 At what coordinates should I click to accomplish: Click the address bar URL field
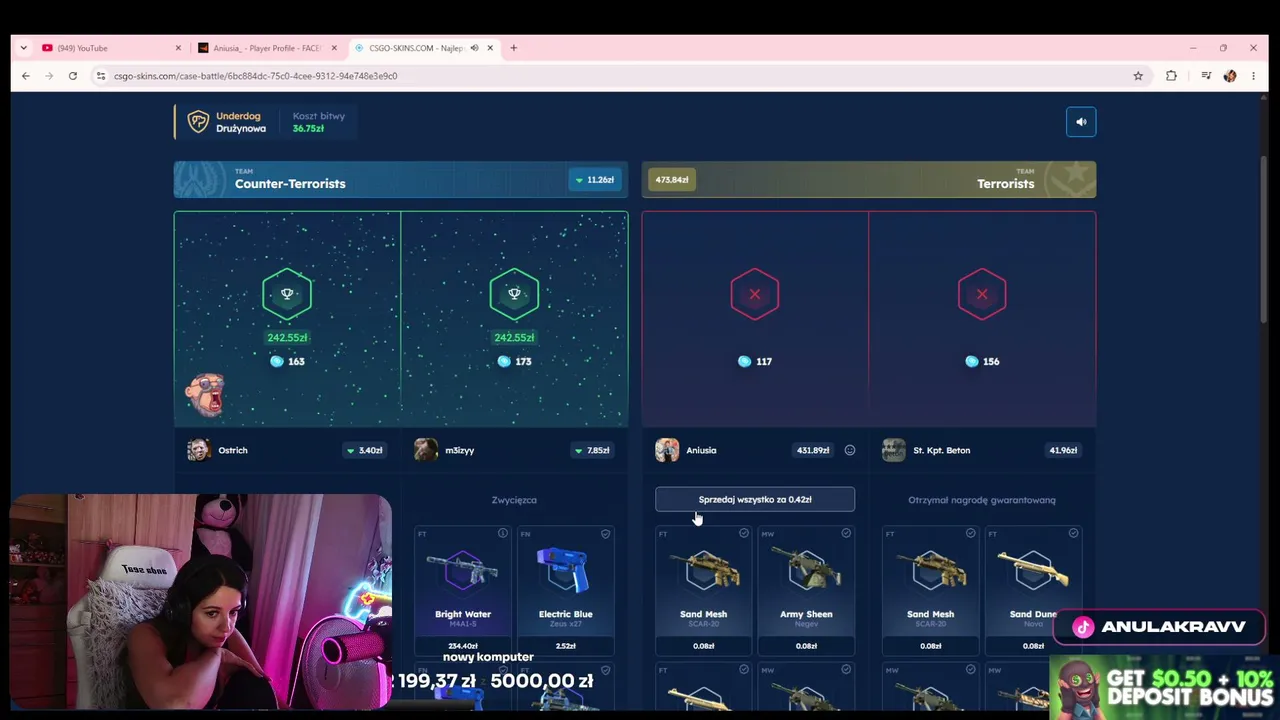coord(620,76)
